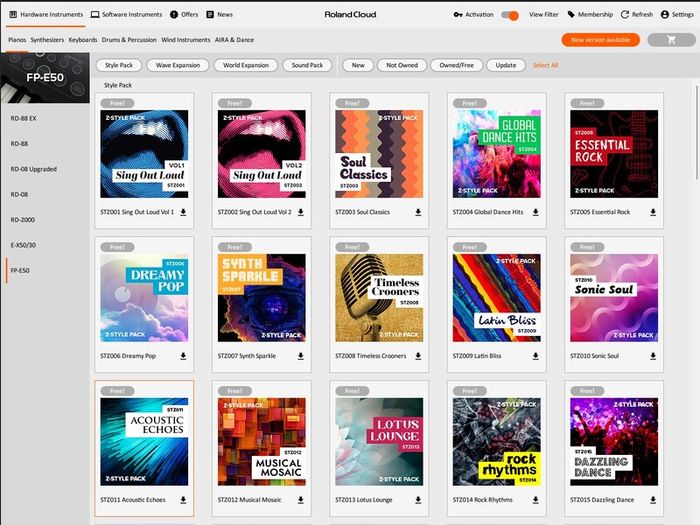The width and height of the screenshot is (700, 525).
Task: Select the AIRA & Dance category
Action: tap(234, 40)
